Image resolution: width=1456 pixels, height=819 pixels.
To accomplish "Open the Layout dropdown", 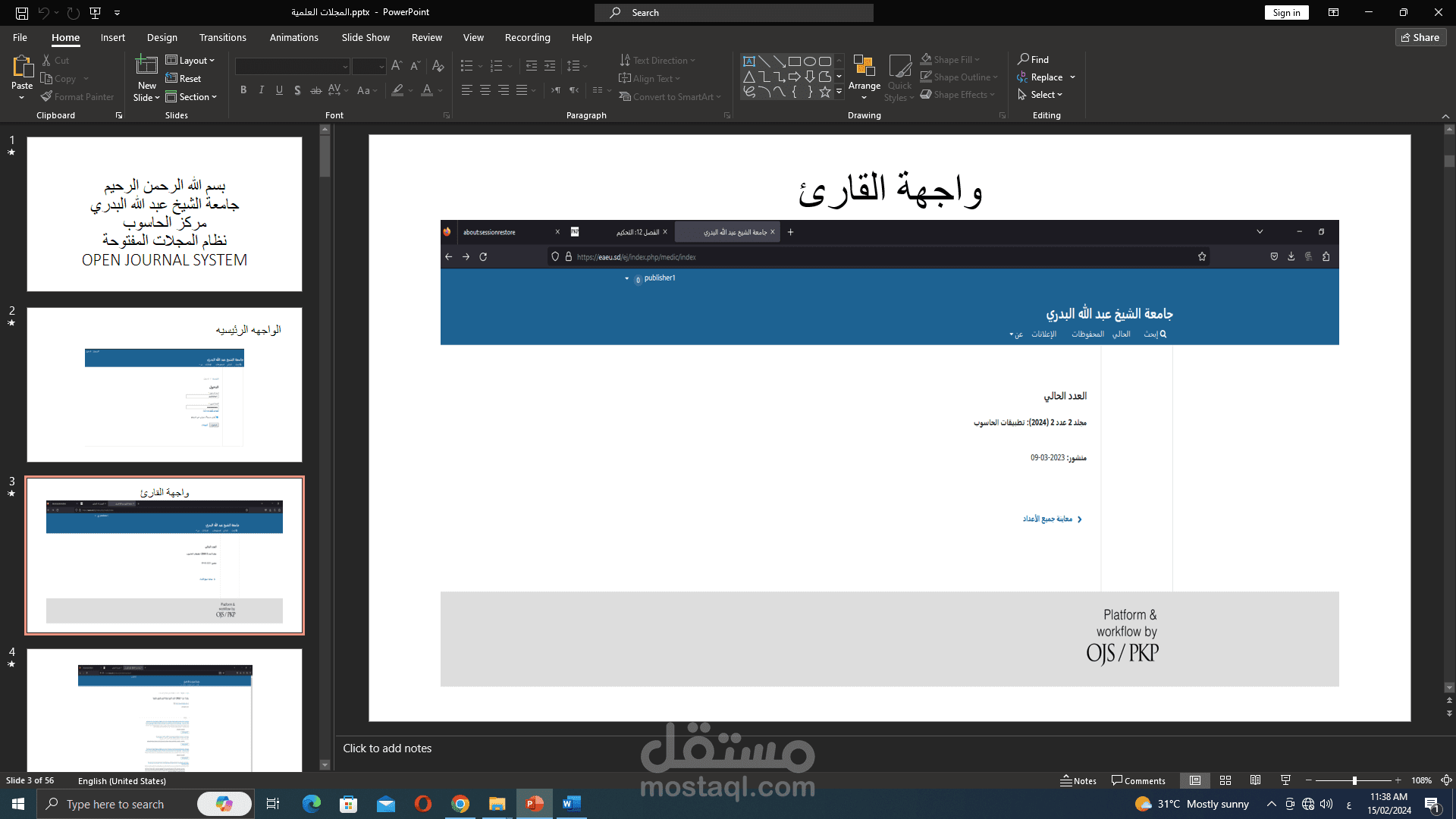I will coord(190,60).
